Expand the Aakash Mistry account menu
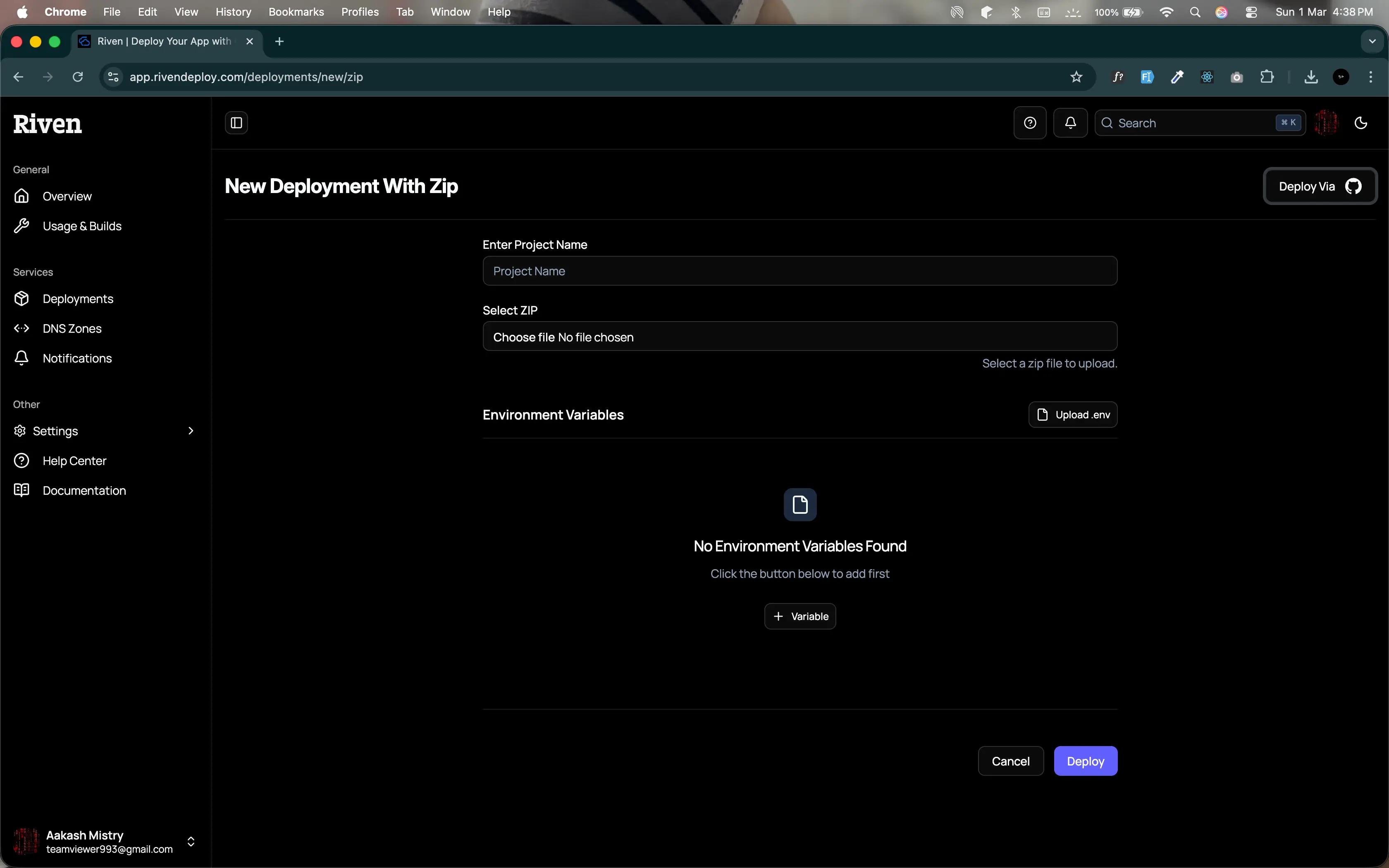1389x868 pixels. coord(191,842)
